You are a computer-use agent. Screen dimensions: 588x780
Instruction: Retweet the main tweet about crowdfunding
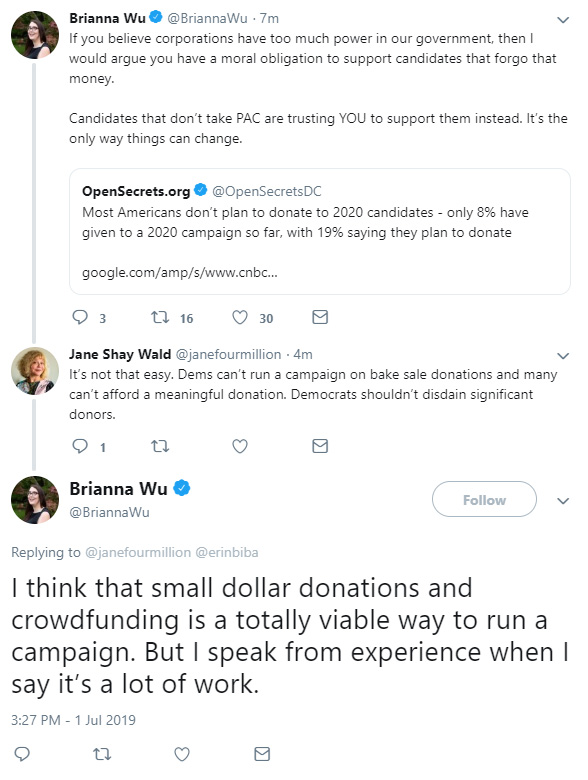coord(102,754)
